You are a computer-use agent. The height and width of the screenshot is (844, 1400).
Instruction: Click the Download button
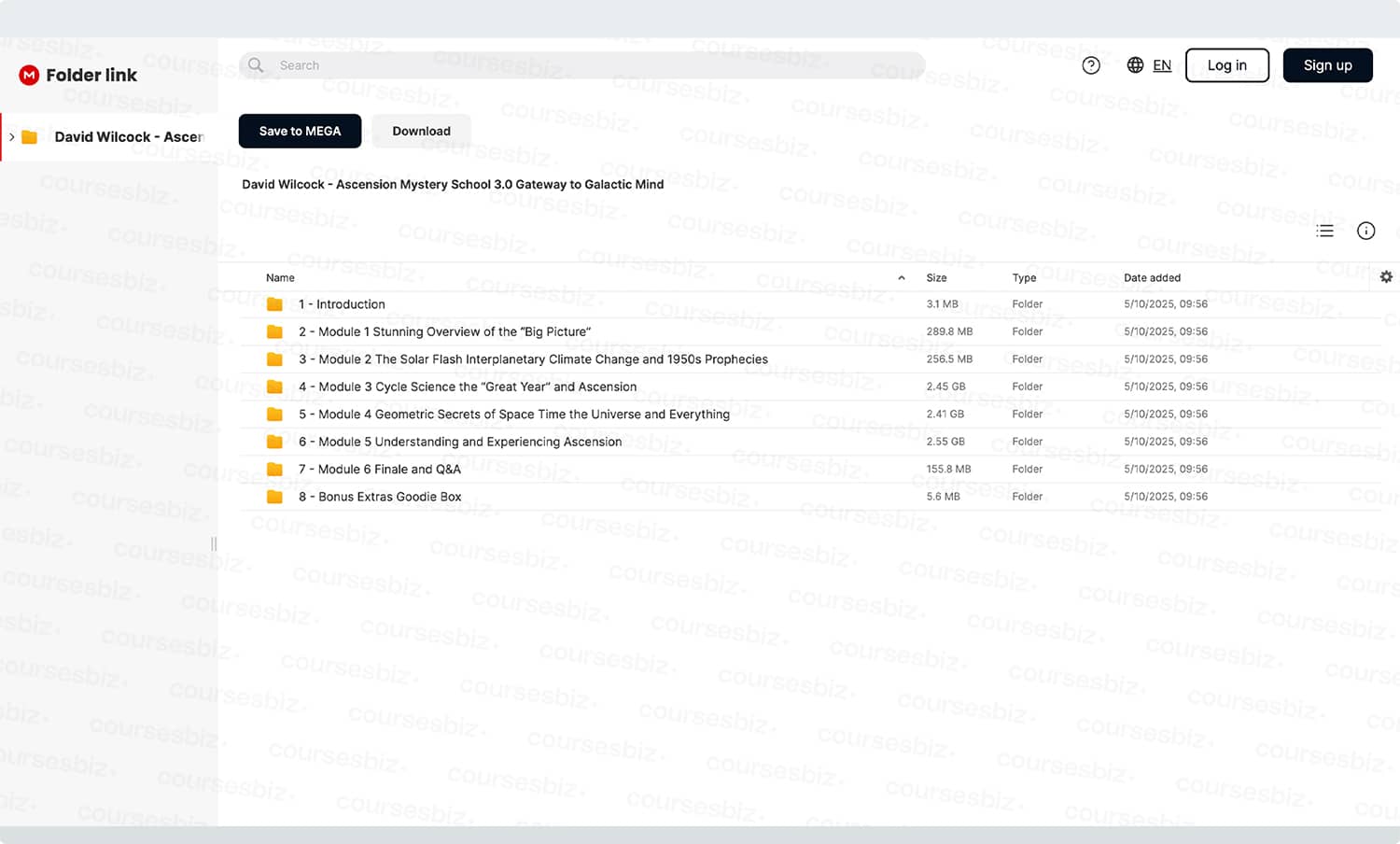pyautogui.click(x=421, y=131)
